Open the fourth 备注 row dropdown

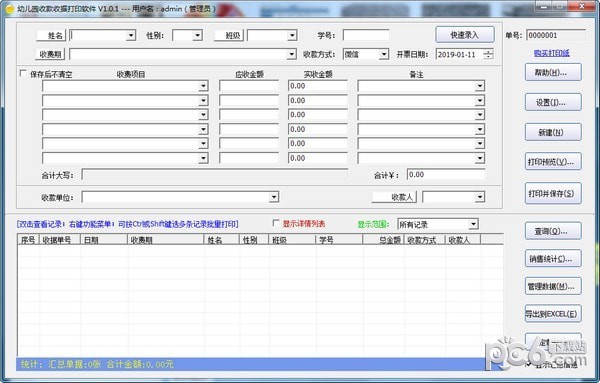click(480, 129)
